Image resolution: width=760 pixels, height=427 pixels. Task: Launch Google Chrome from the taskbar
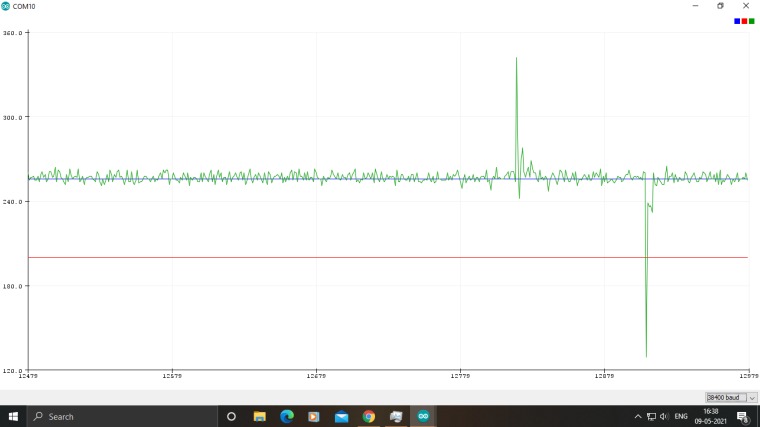click(x=368, y=416)
